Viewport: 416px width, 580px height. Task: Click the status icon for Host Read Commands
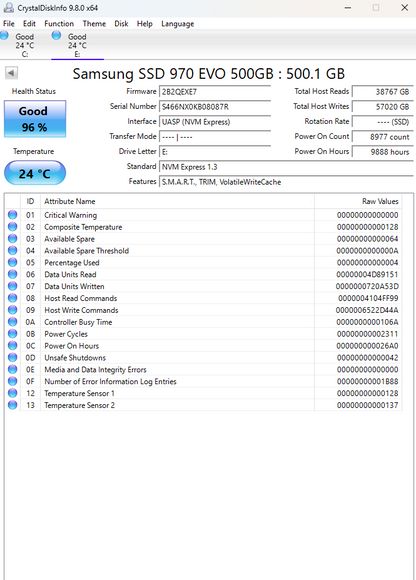tap(13, 298)
